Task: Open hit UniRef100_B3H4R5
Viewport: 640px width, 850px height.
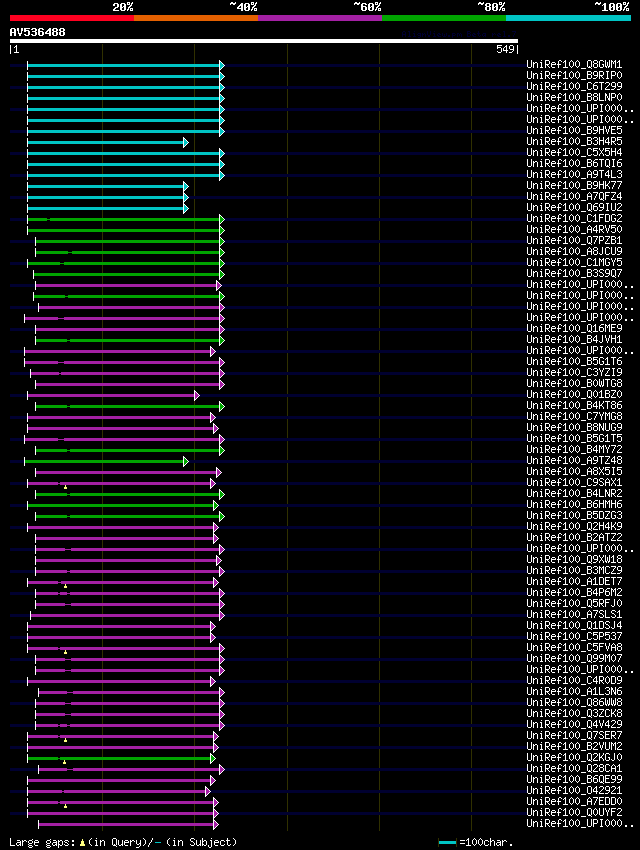Action: click(x=574, y=141)
